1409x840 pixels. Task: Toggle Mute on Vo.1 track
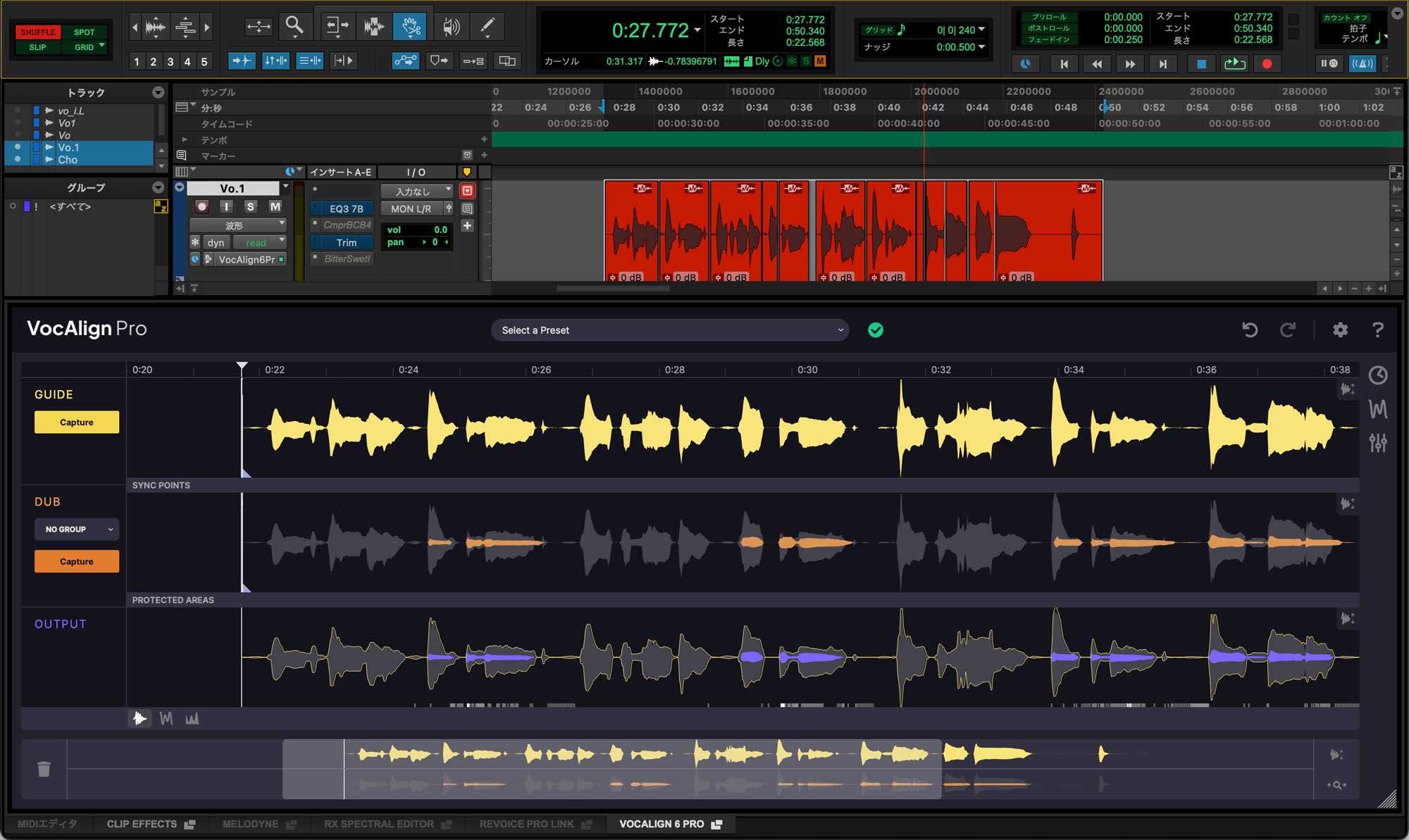click(275, 206)
